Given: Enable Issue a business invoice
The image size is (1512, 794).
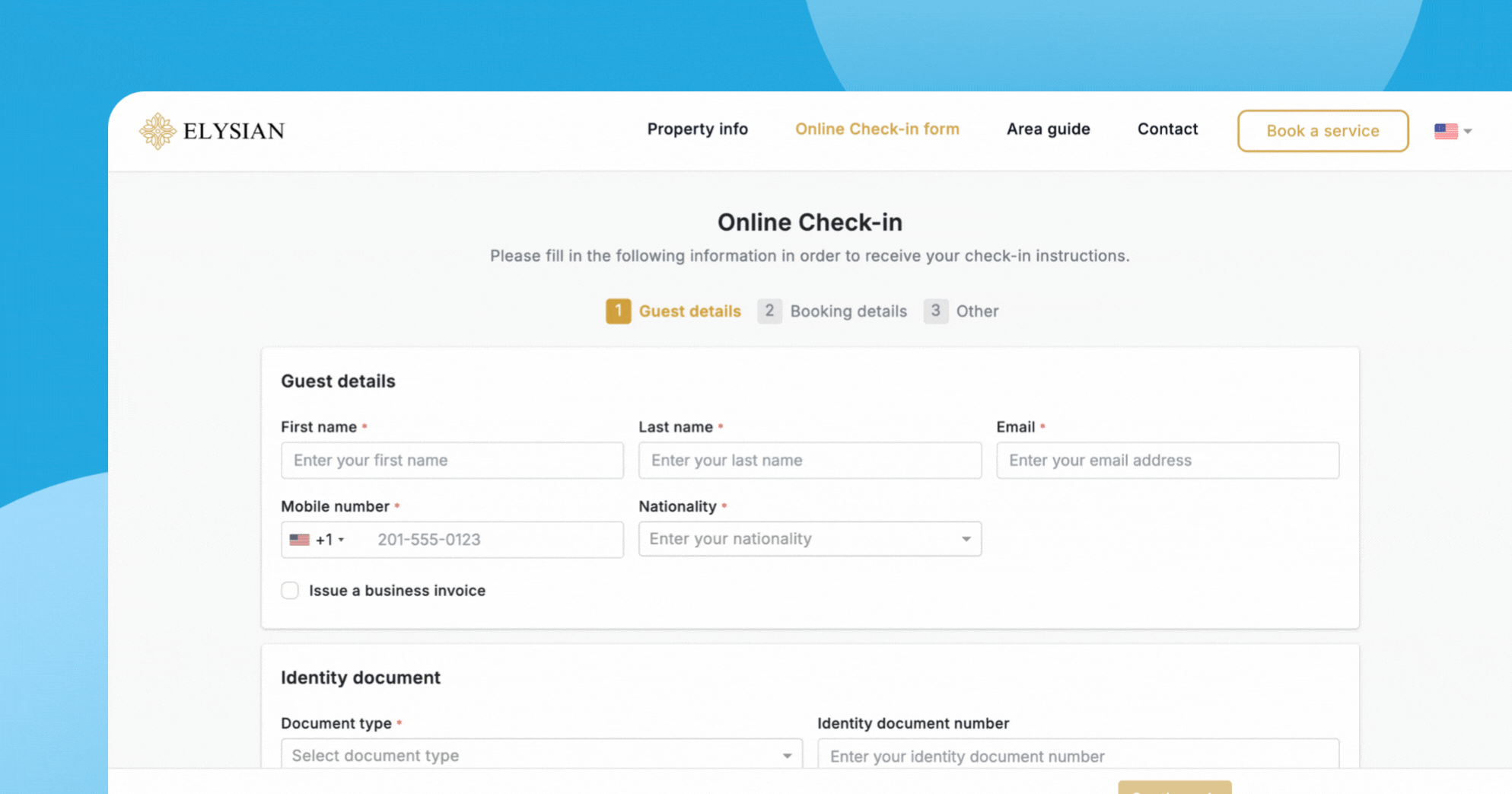Looking at the screenshot, I should 290,590.
